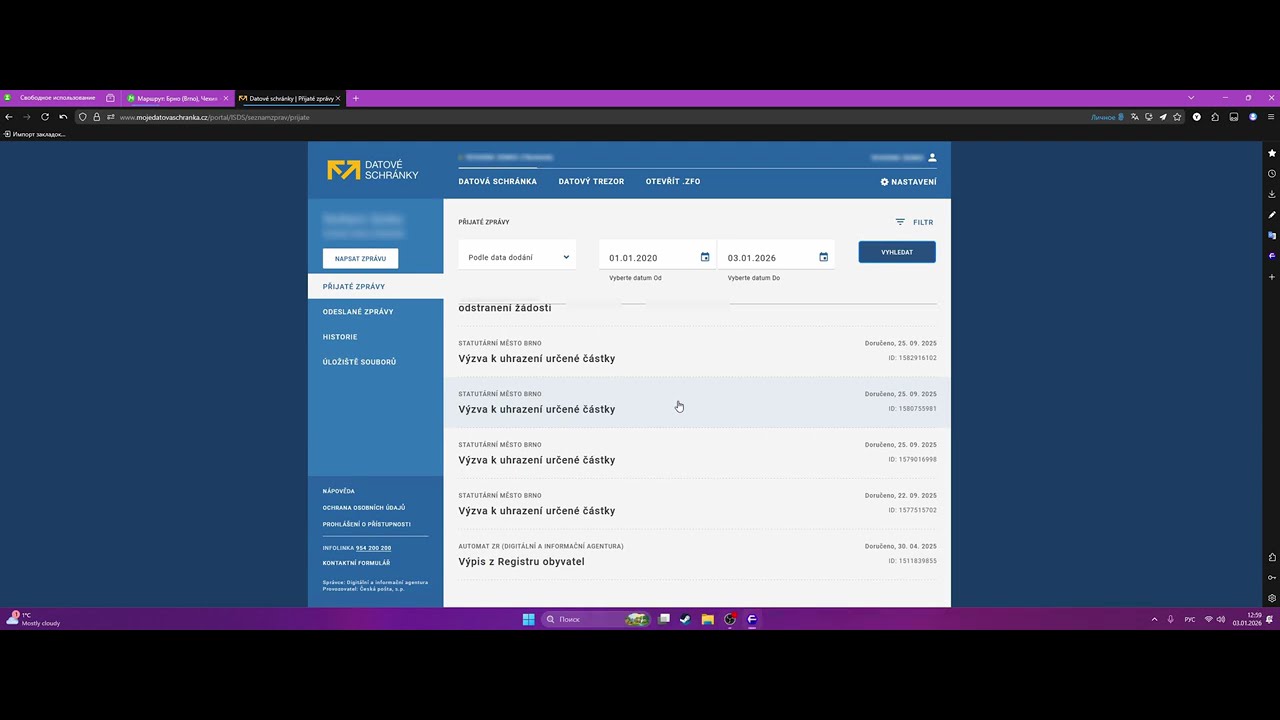Open the FILTR filter options
Image resolution: width=1280 pixels, height=720 pixels.
pyautogui.click(x=915, y=222)
